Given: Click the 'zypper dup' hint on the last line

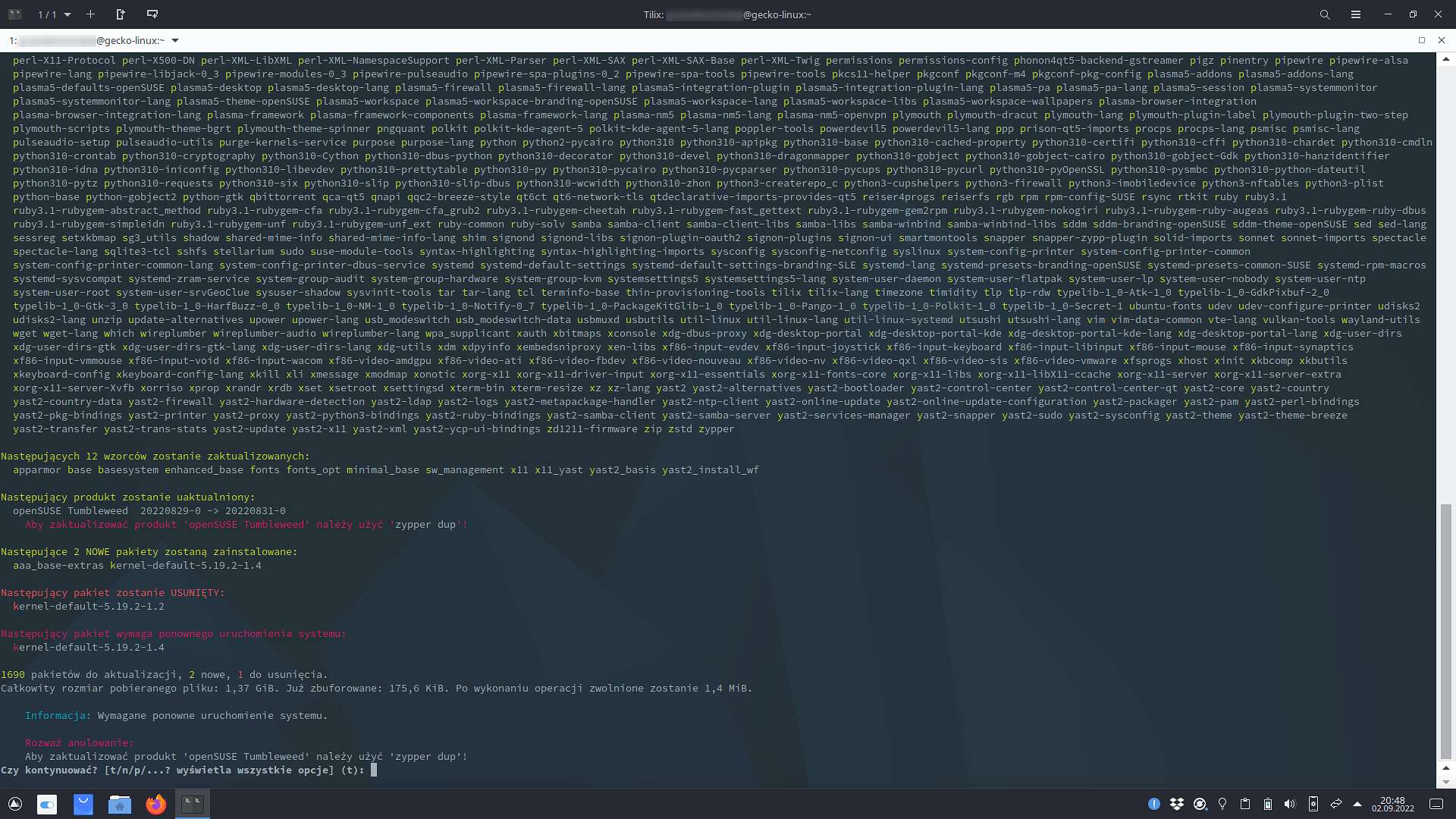Looking at the screenshot, I should 425,756.
